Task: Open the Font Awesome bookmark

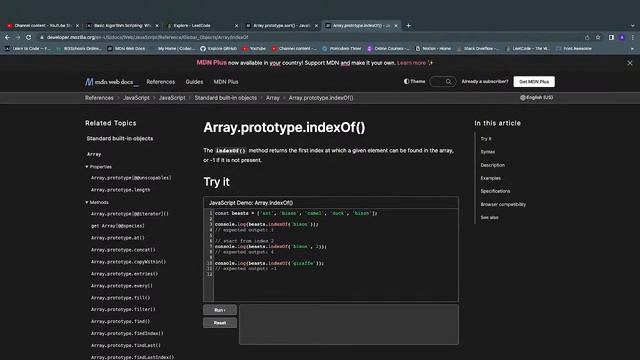Action: 574,48
